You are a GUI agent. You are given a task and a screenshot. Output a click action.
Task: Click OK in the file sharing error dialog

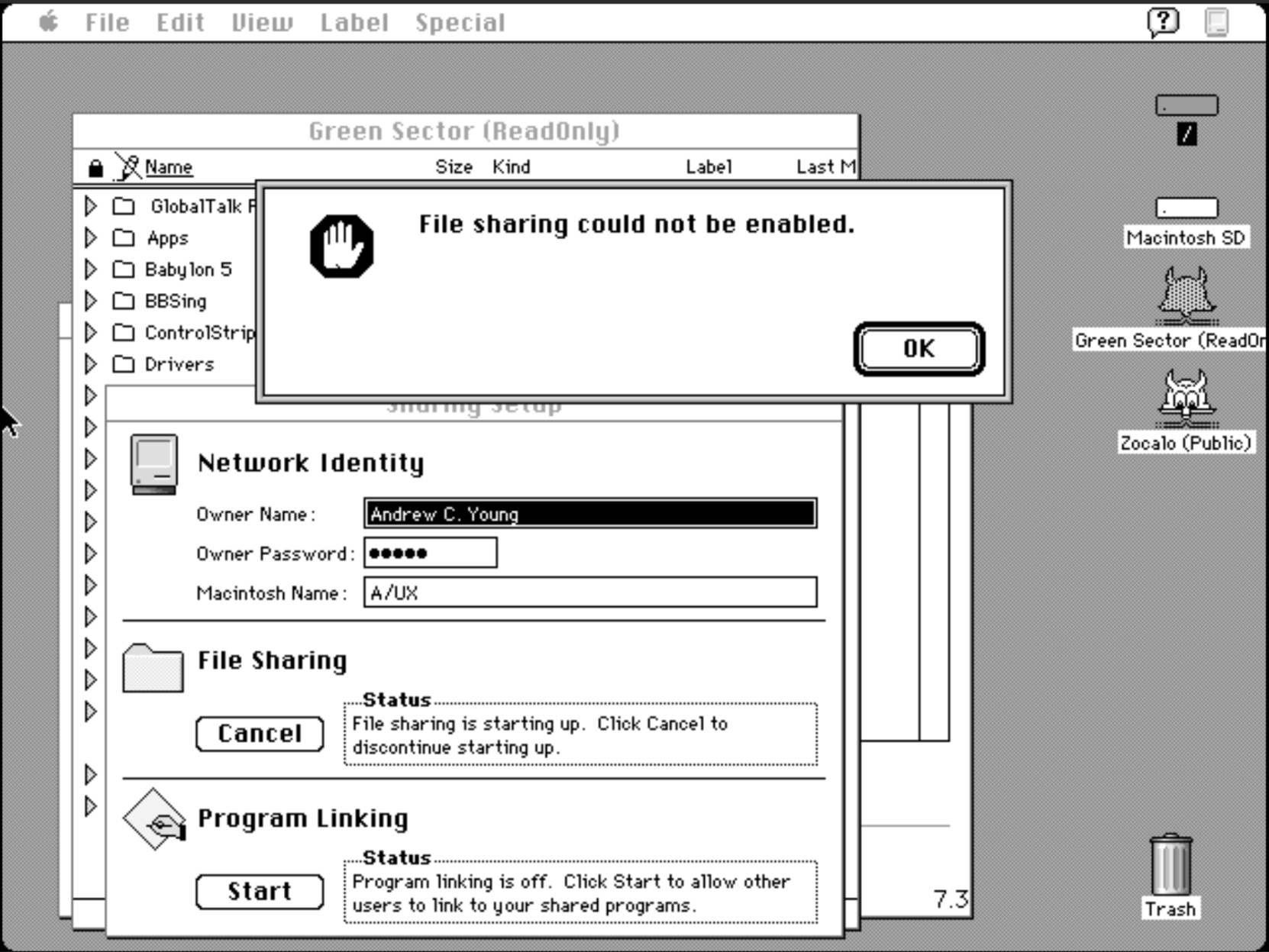919,349
